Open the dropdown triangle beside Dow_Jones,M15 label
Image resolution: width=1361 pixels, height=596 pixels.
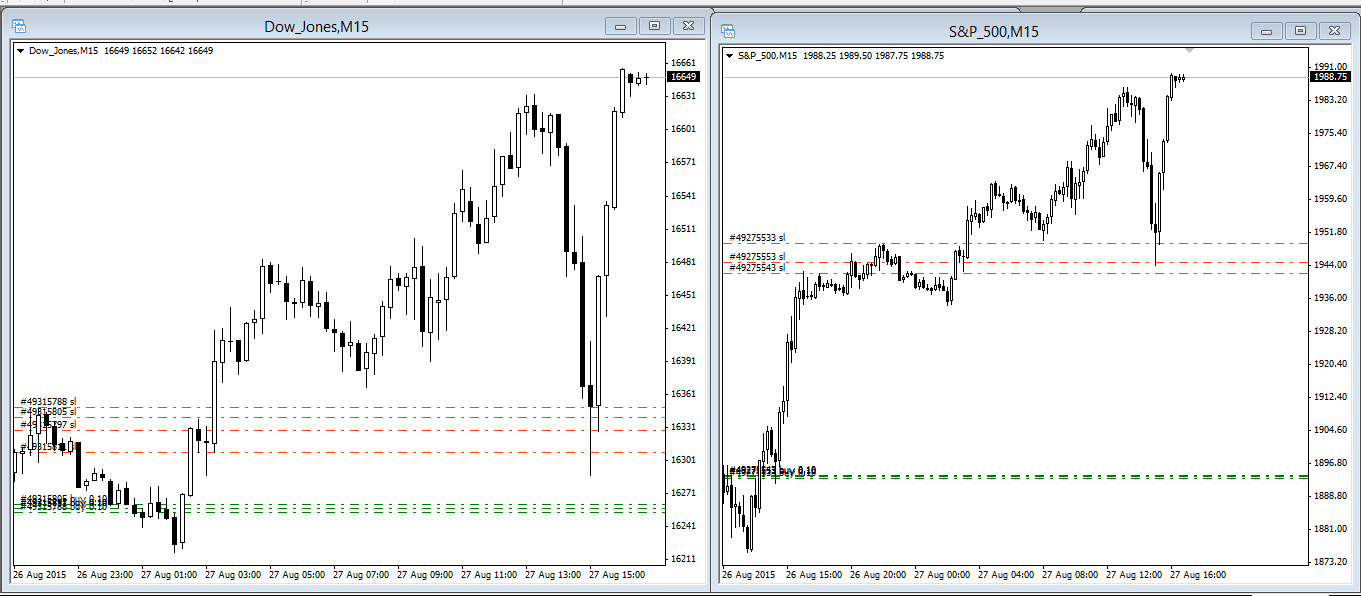tap(20, 51)
